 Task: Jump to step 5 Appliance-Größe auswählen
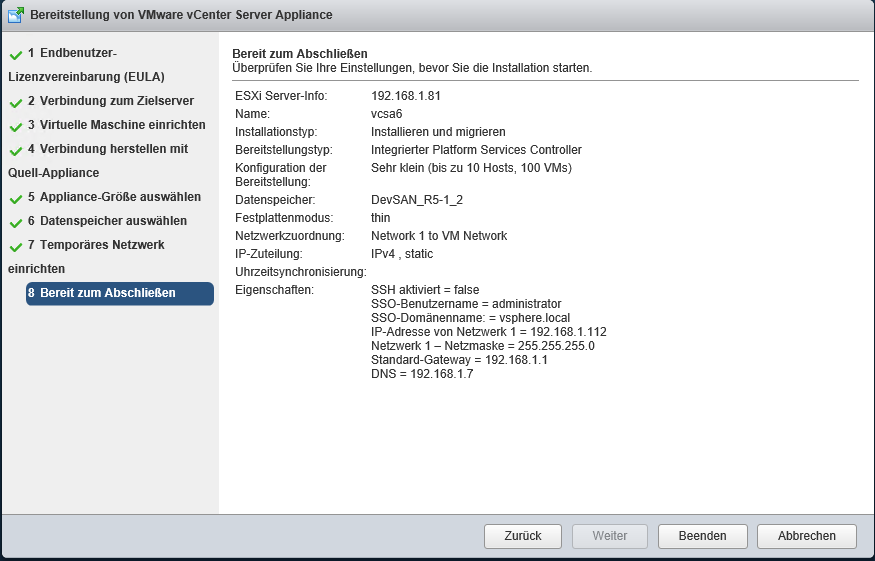(x=114, y=197)
